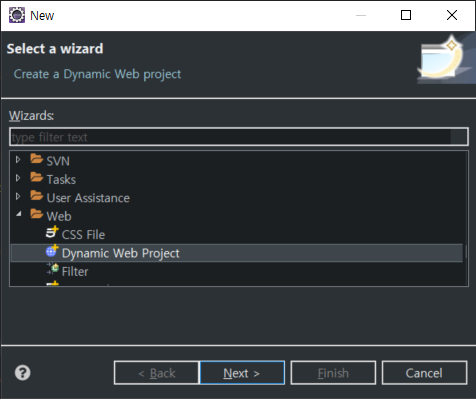The height and width of the screenshot is (399, 476).
Task: Cancel the New wizard dialog
Action: pos(424,373)
